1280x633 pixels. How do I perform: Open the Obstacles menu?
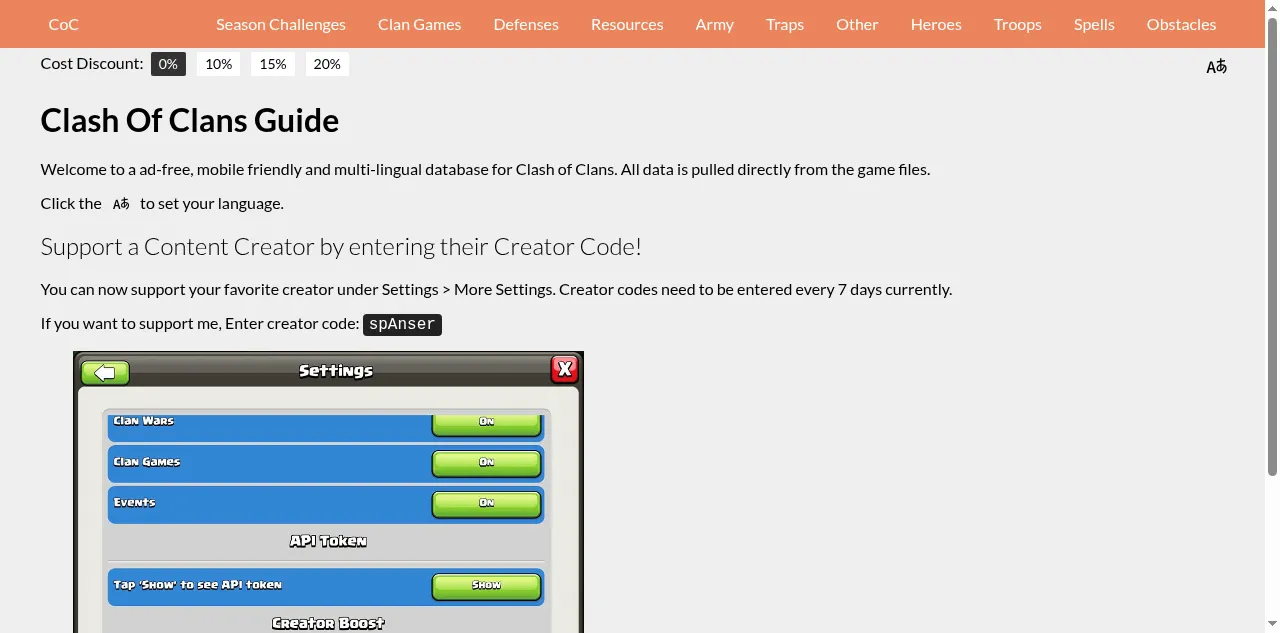(1182, 24)
